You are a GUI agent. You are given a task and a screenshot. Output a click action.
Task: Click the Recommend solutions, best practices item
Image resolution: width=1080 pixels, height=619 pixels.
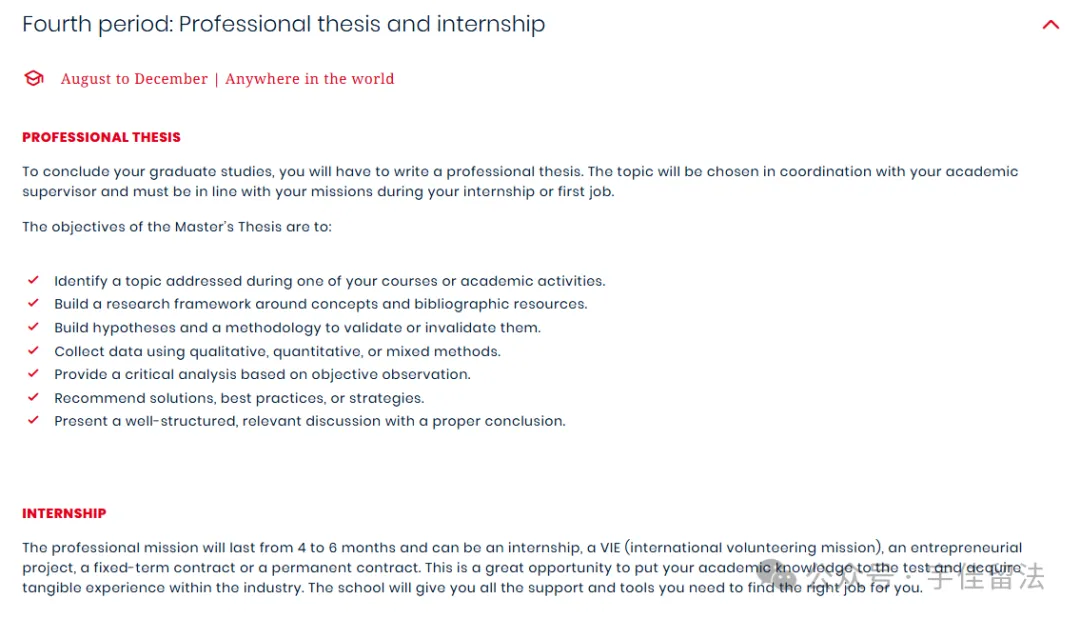239,398
